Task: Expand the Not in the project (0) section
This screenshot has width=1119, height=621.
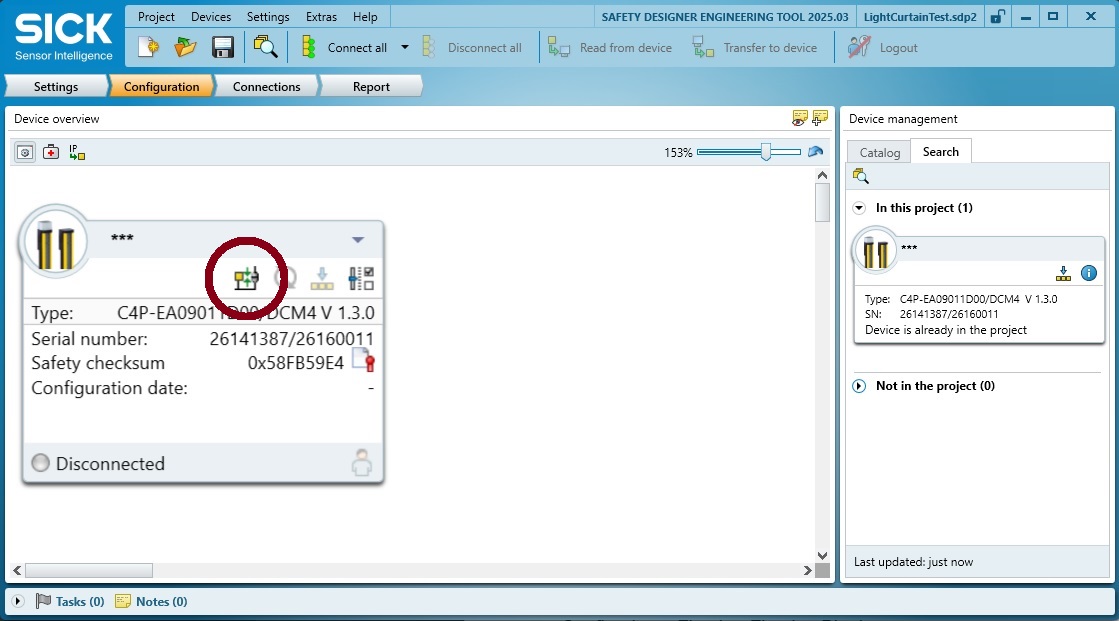Action: click(x=859, y=385)
